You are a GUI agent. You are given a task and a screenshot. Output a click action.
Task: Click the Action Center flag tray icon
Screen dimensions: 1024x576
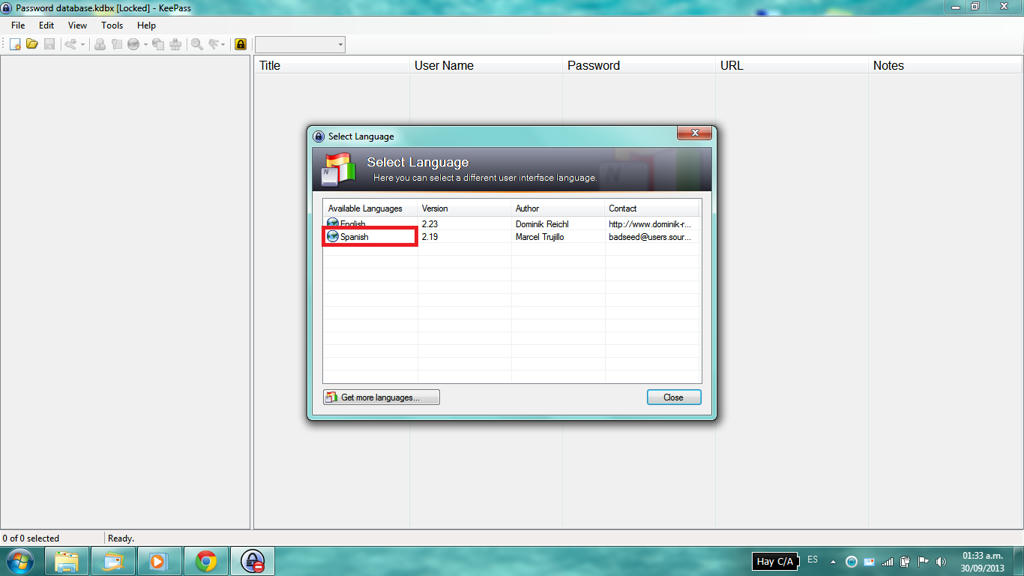(923, 562)
